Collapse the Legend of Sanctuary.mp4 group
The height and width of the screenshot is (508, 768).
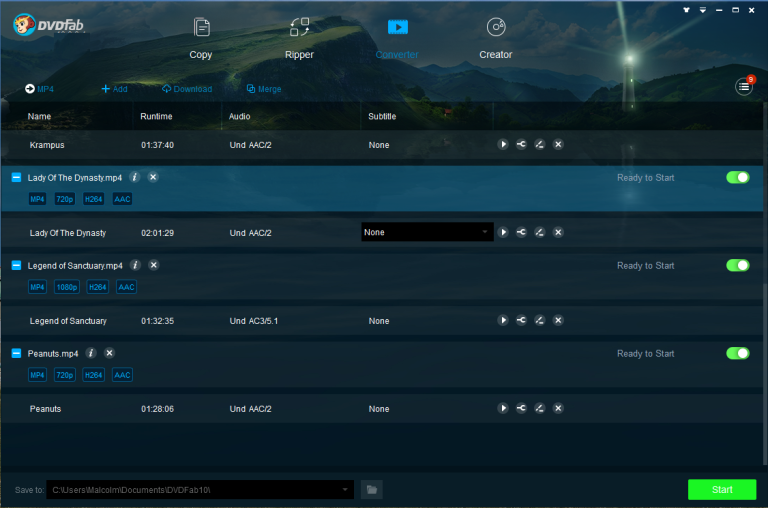(x=16, y=266)
